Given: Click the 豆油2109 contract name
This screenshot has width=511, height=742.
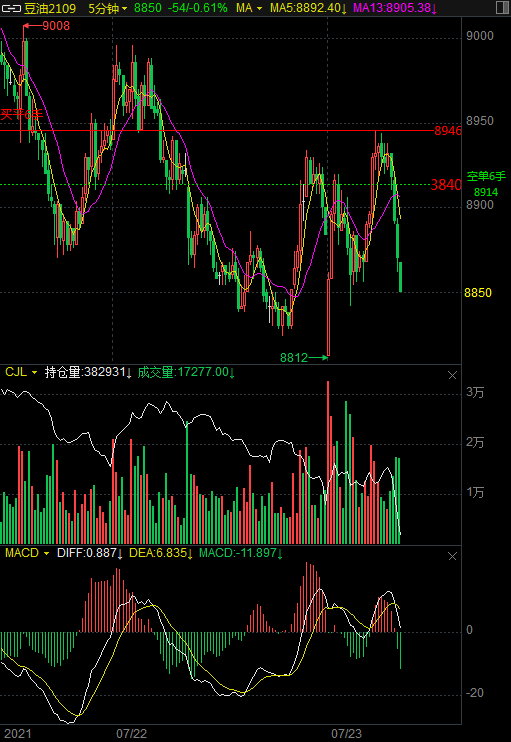Looking at the screenshot, I should (x=50, y=8).
